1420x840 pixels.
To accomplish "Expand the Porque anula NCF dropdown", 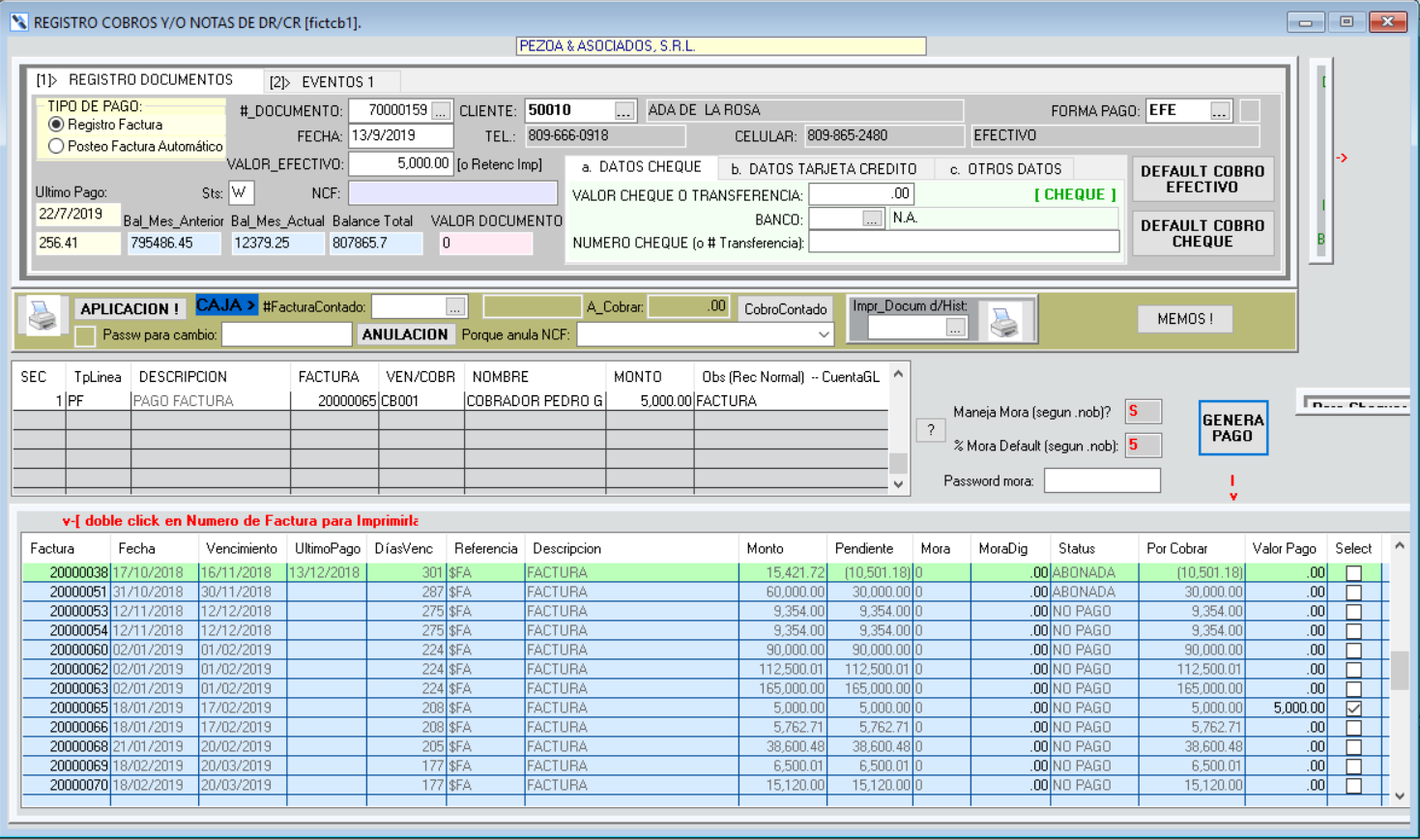I will [x=824, y=334].
